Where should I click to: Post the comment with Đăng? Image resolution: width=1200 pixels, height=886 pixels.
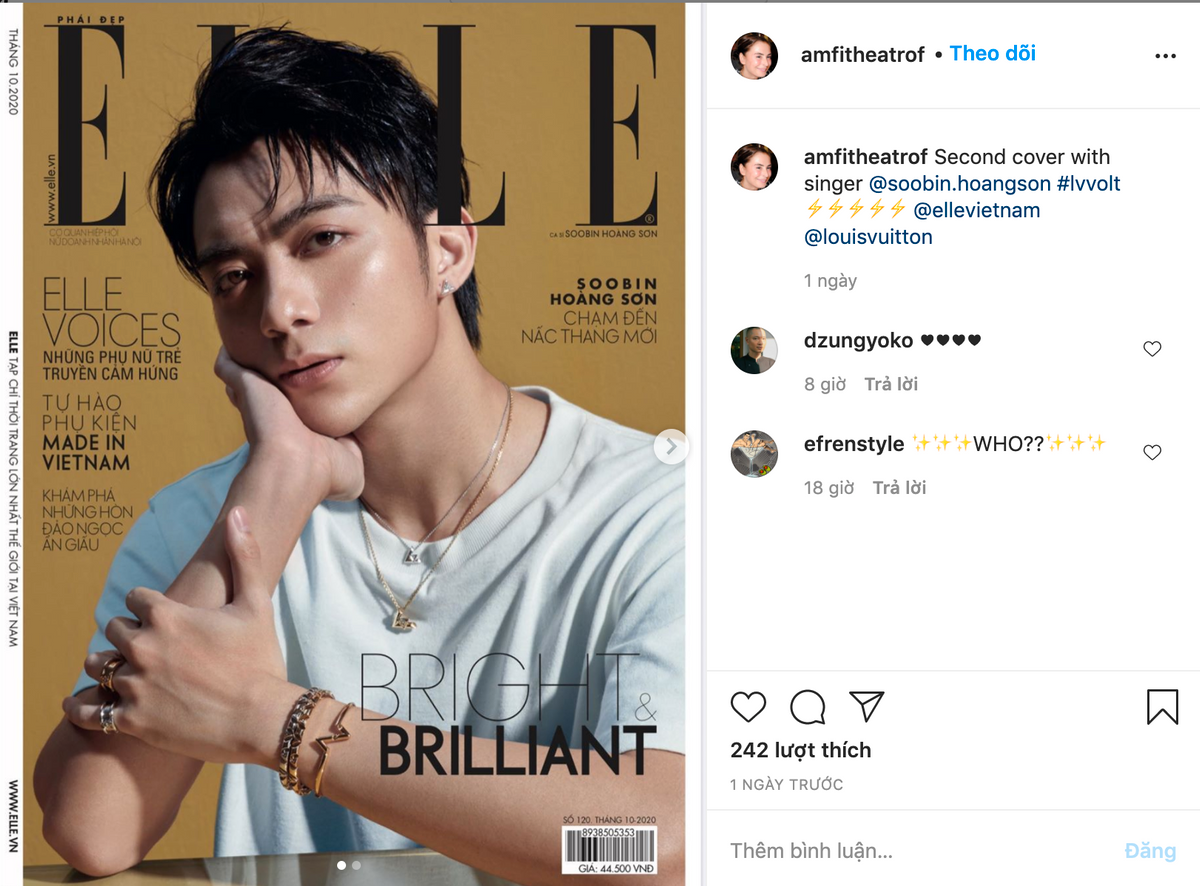pos(1150,851)
